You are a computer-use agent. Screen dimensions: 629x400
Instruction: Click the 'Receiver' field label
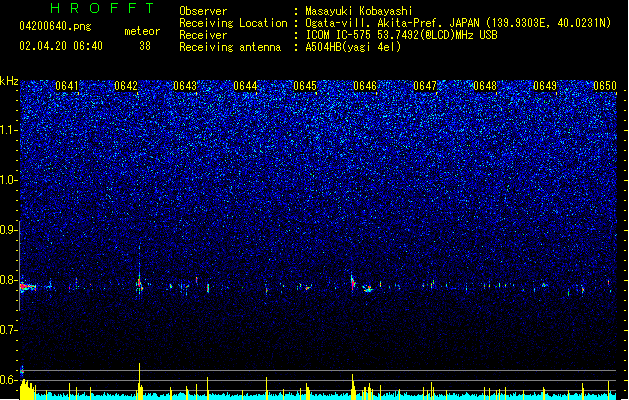coord(203,35)
